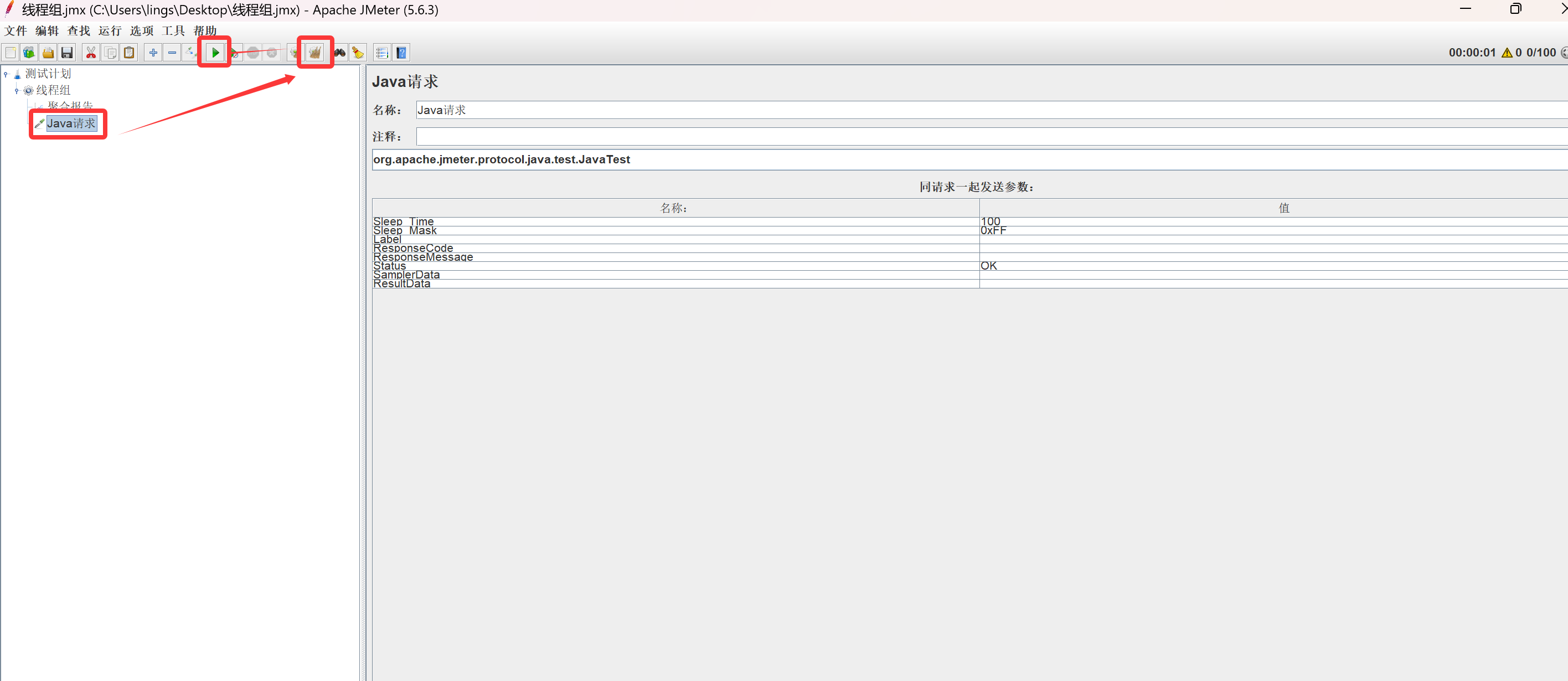Expand all nodes with the plus toolbar icon
Screen dimensions: 1568x681
tap(153, 53)
